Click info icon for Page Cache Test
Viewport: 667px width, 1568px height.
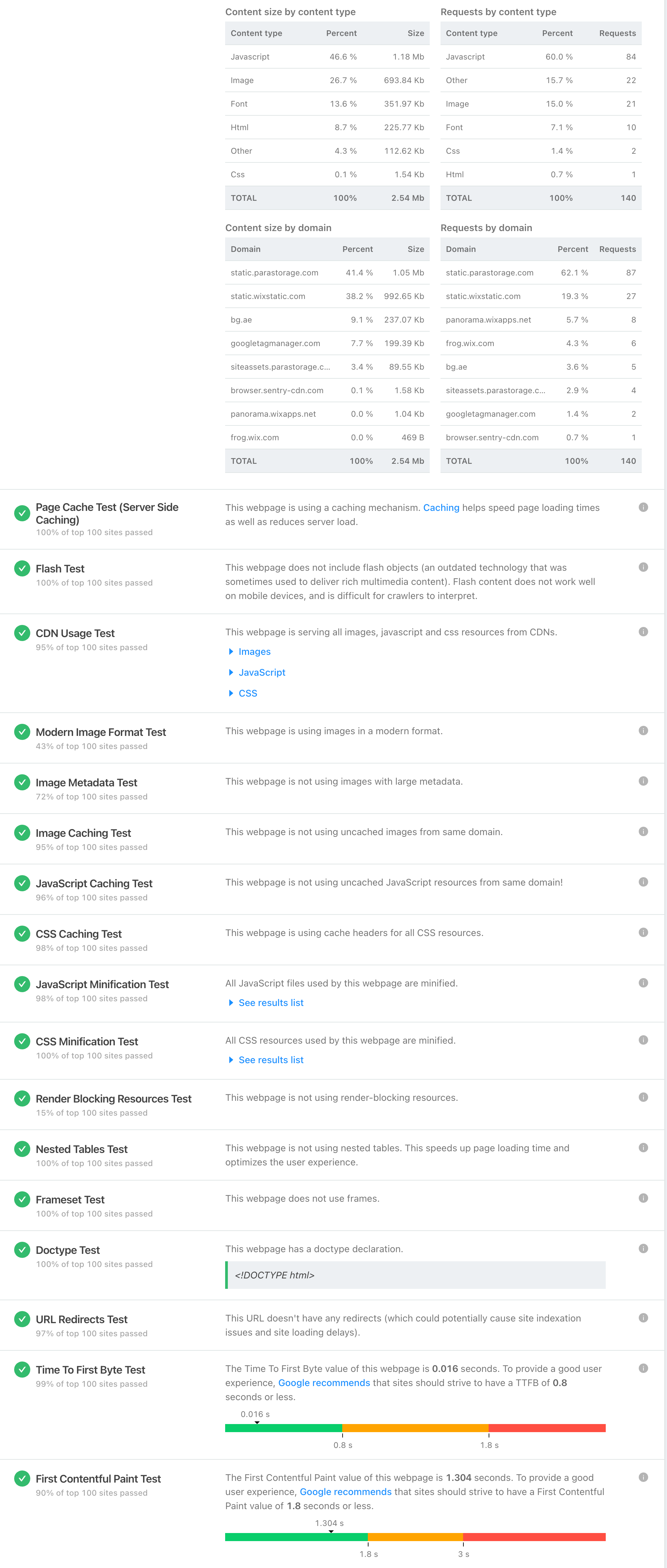643,507
